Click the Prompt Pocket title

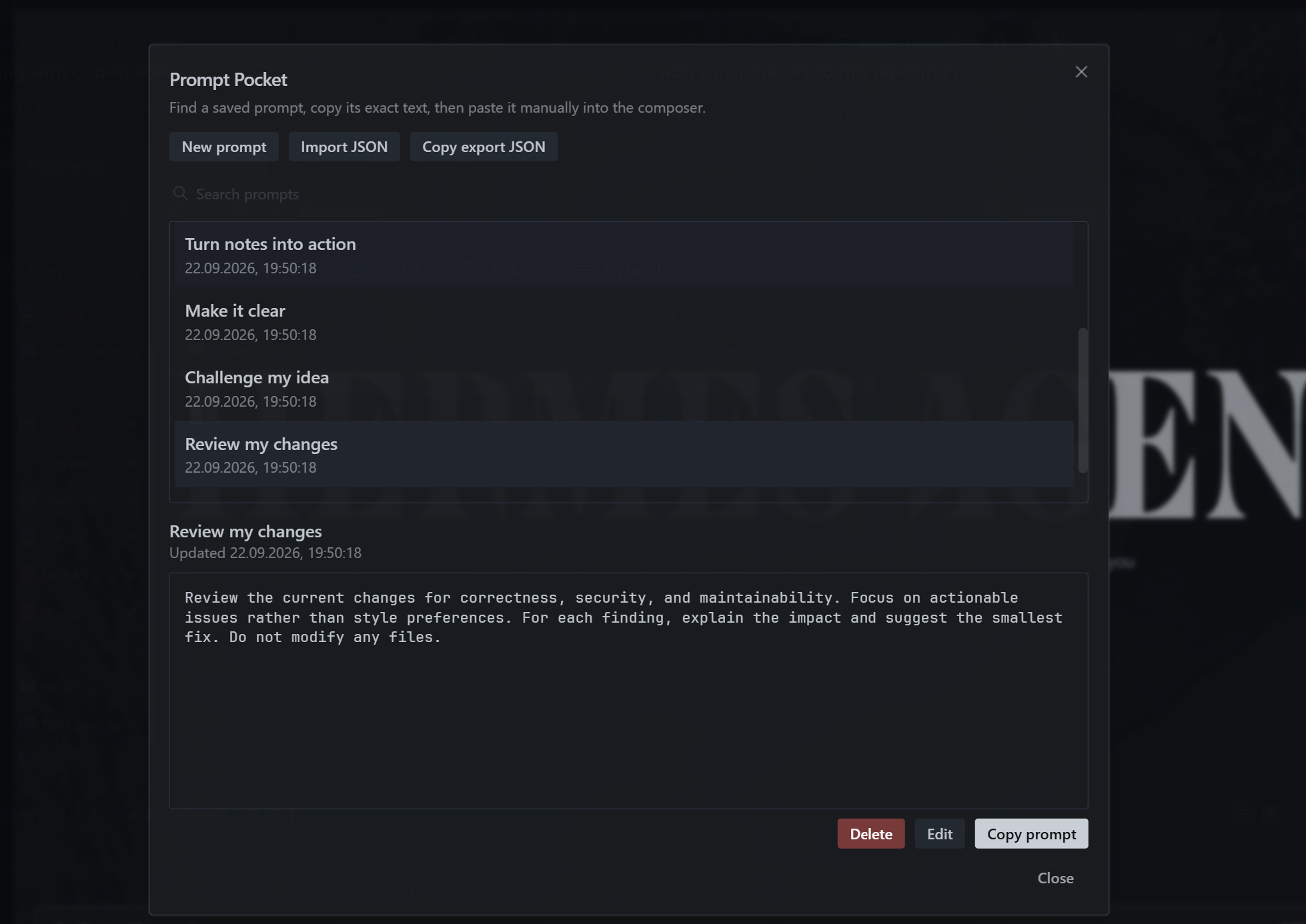tap(228, 79)
